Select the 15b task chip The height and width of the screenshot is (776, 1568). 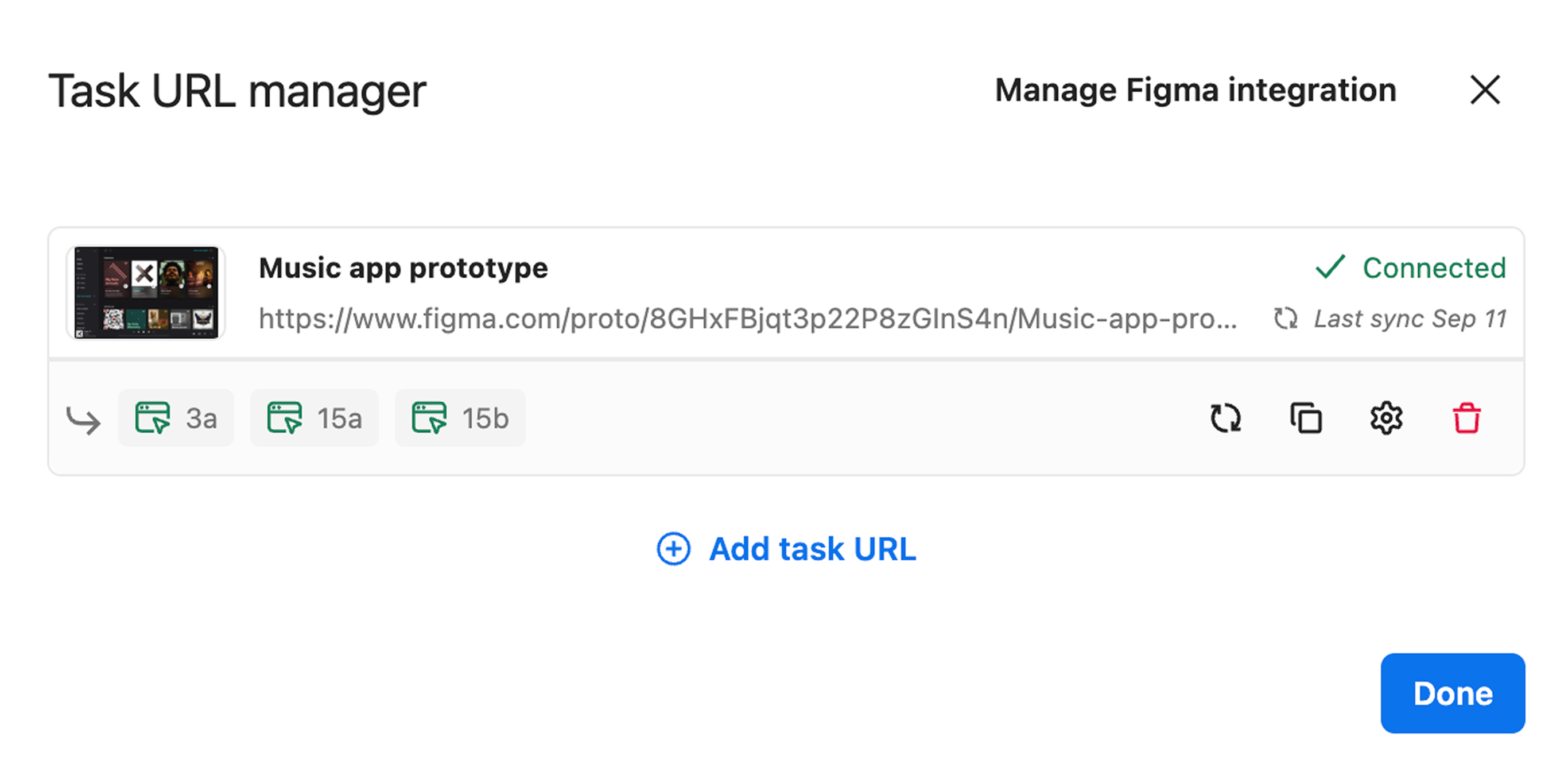pos(460,418)
